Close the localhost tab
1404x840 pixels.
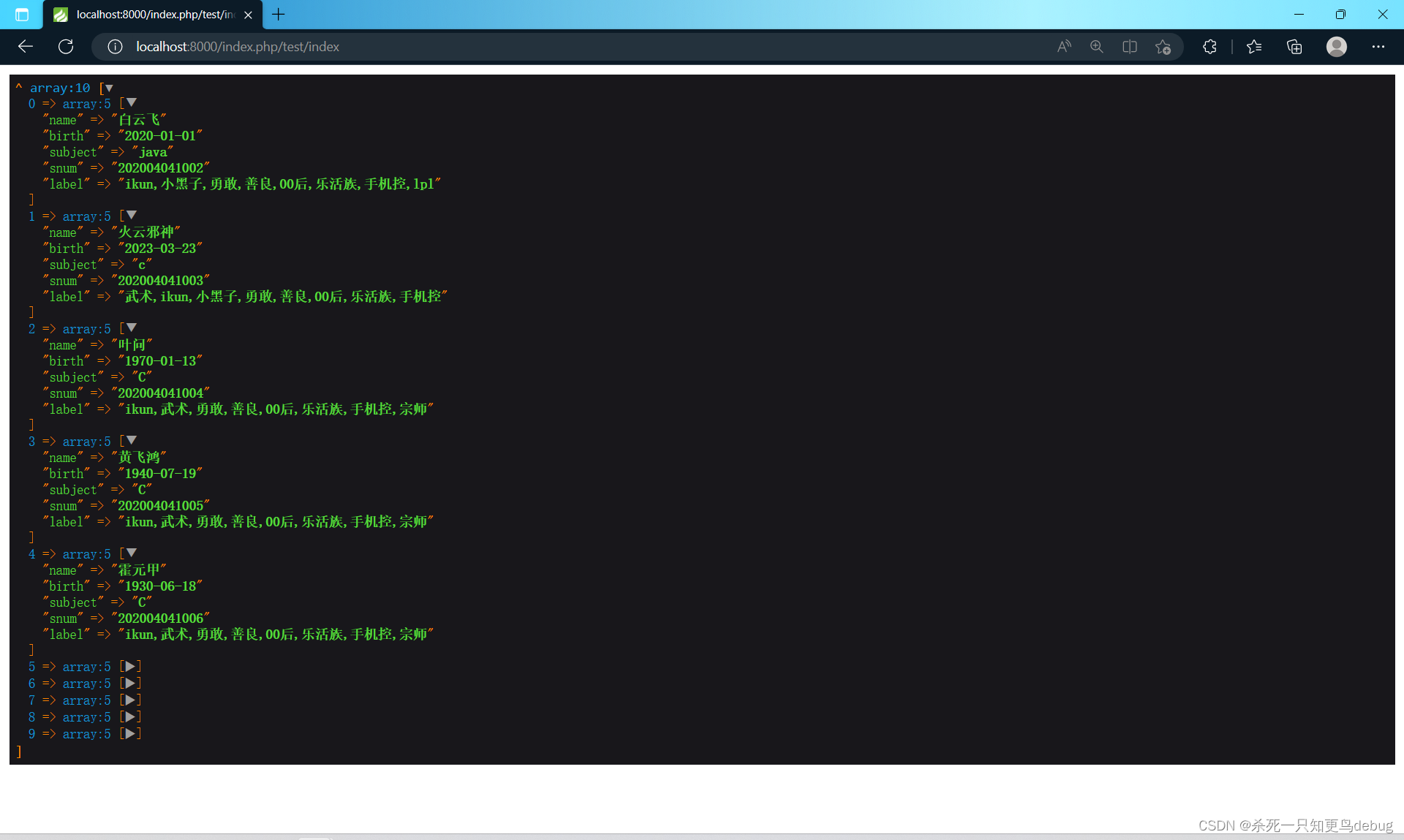pyautogui.click(x=248, y=15)
